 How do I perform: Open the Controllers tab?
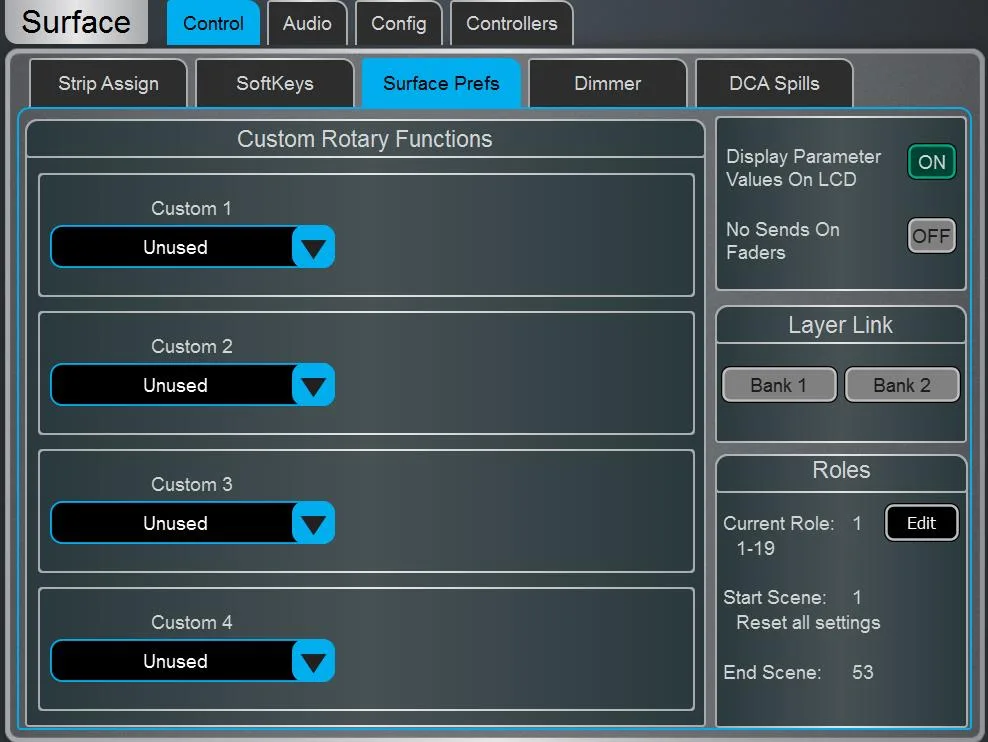point(512,23)
